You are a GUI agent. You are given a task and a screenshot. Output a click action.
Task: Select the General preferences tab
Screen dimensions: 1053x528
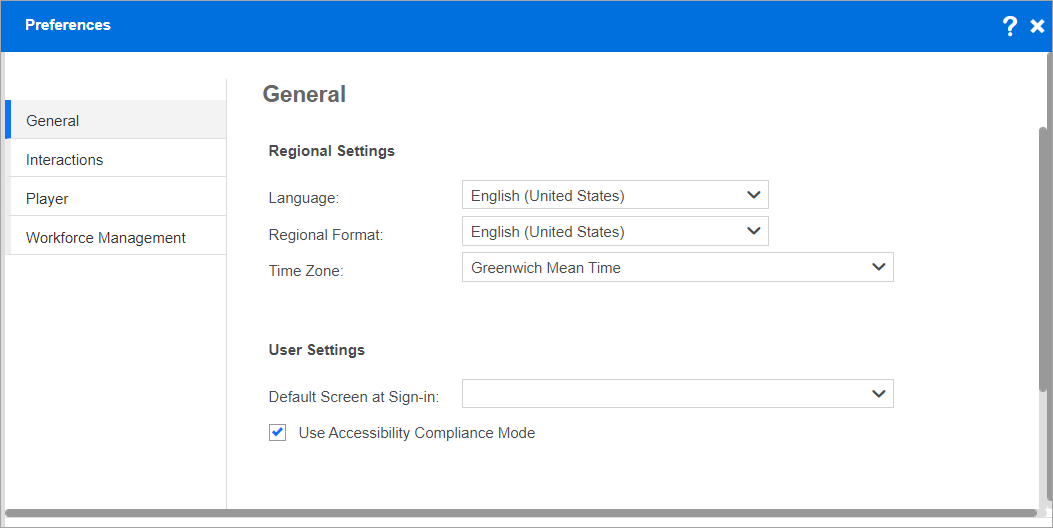(116, 120)
